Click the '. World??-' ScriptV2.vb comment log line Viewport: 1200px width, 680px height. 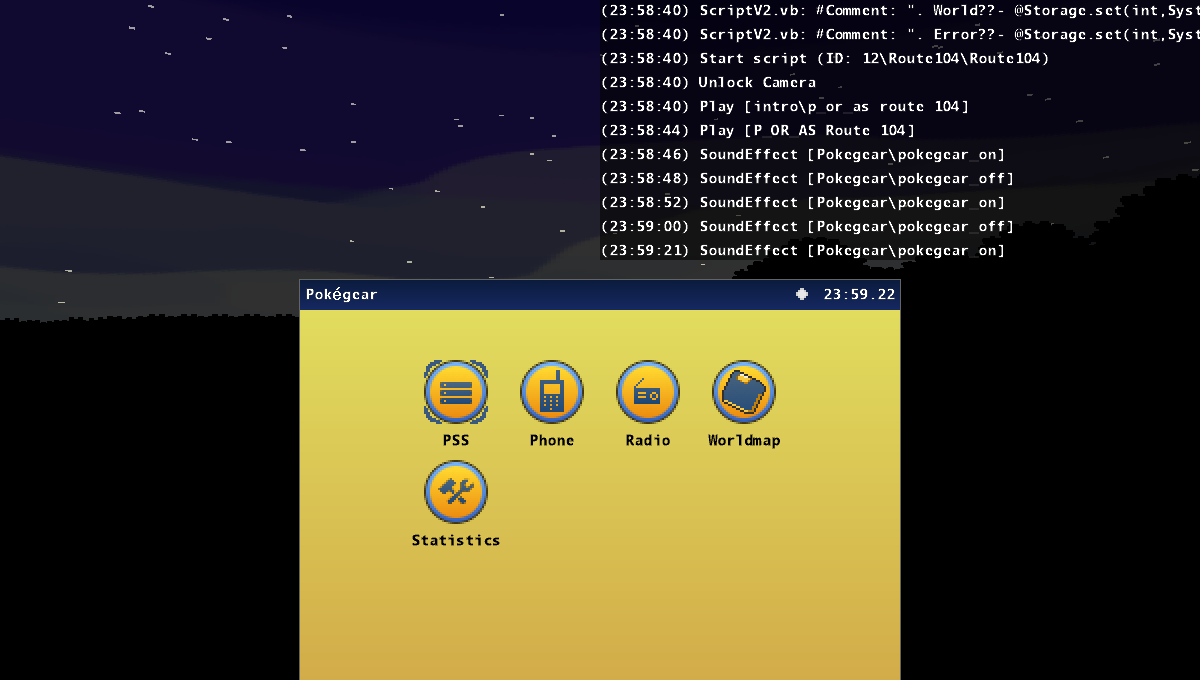point(900,10)
